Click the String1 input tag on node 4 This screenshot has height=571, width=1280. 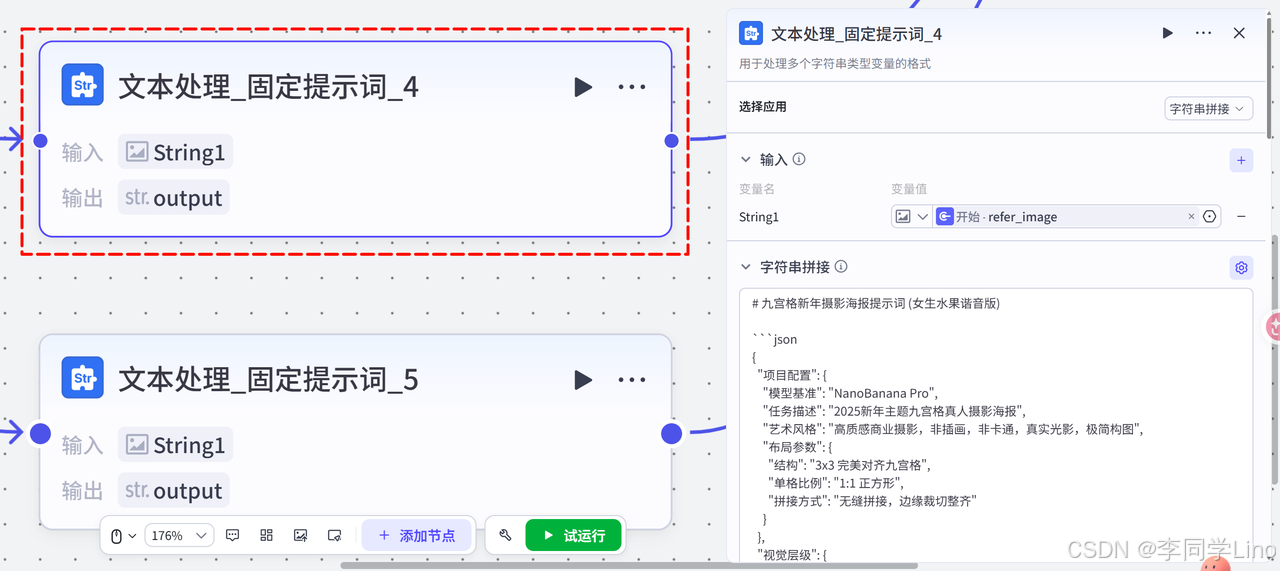pyautogui.click(x=176, y=152)
